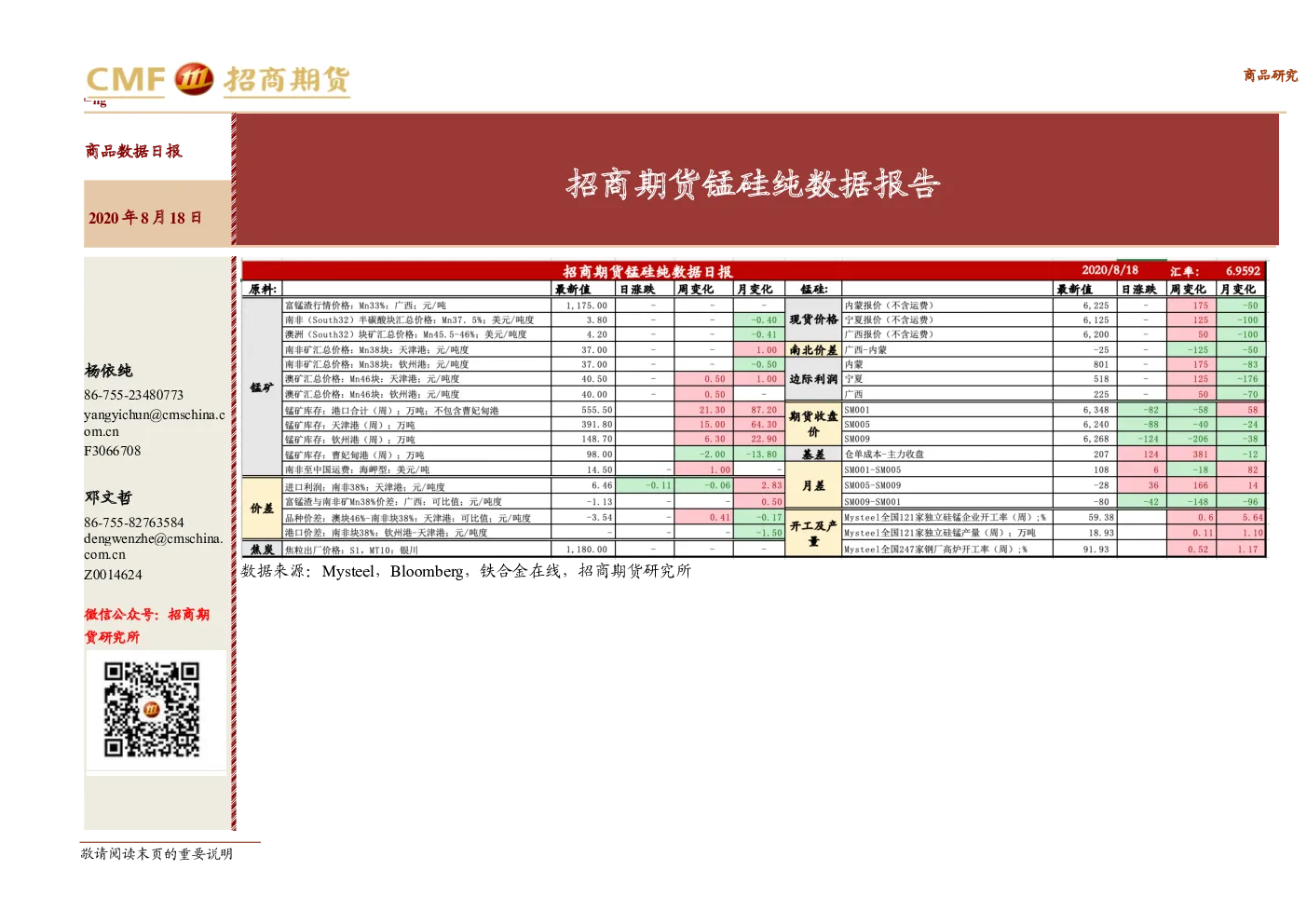The height and width of the screenshot is (924, 1307).
Task: Click the SM005-SM009 spread row label
Action: 872,485
